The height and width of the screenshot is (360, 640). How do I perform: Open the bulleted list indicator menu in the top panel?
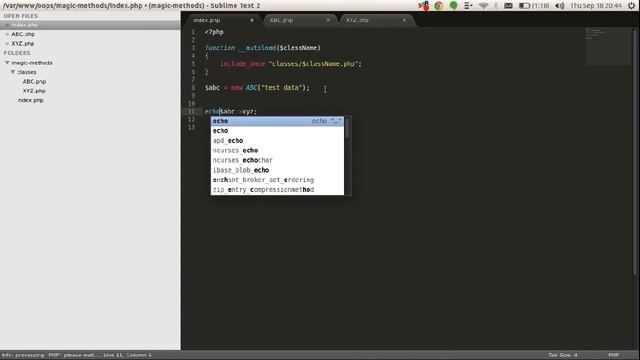(468, 6)
